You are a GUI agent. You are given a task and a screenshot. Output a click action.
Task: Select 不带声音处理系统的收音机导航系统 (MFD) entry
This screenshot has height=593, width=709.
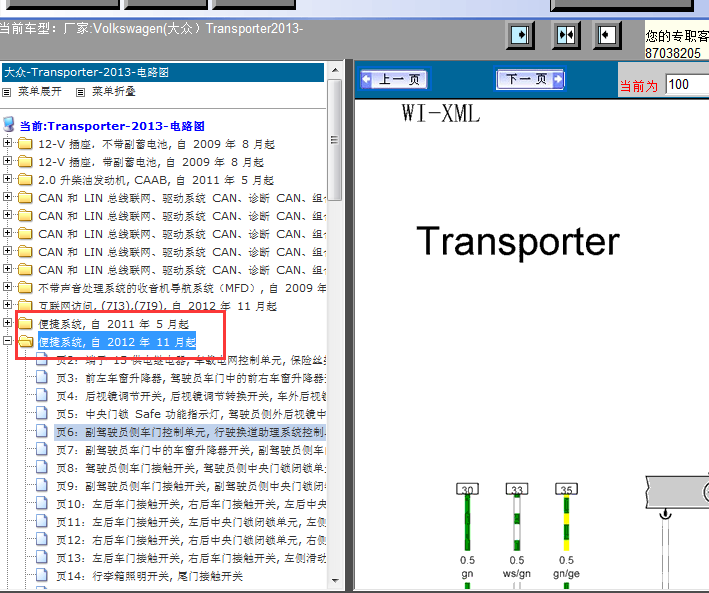tap(182, 288)
